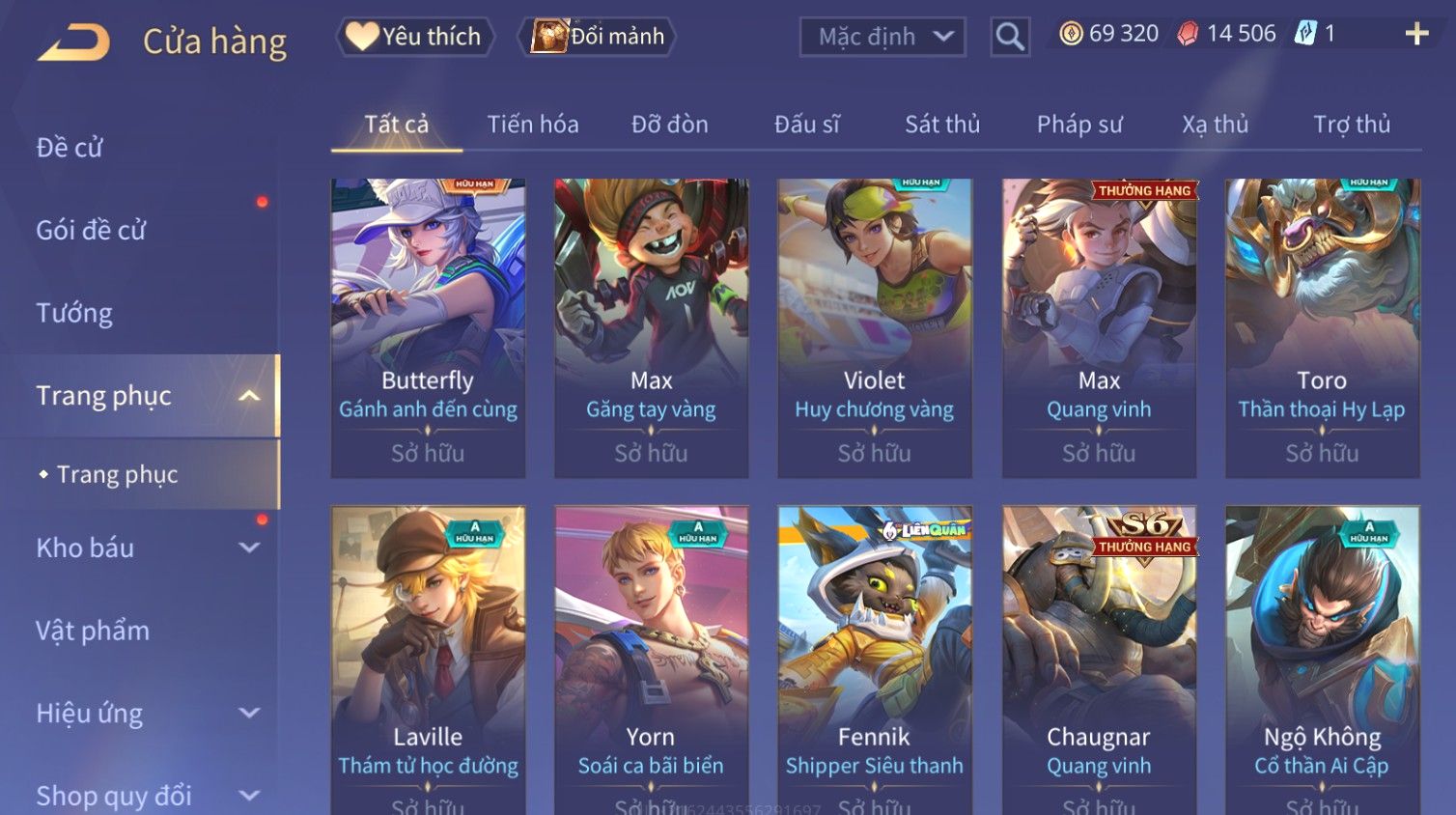
Task: Expand the Shop quy đổi section
Action: (249, 796)
